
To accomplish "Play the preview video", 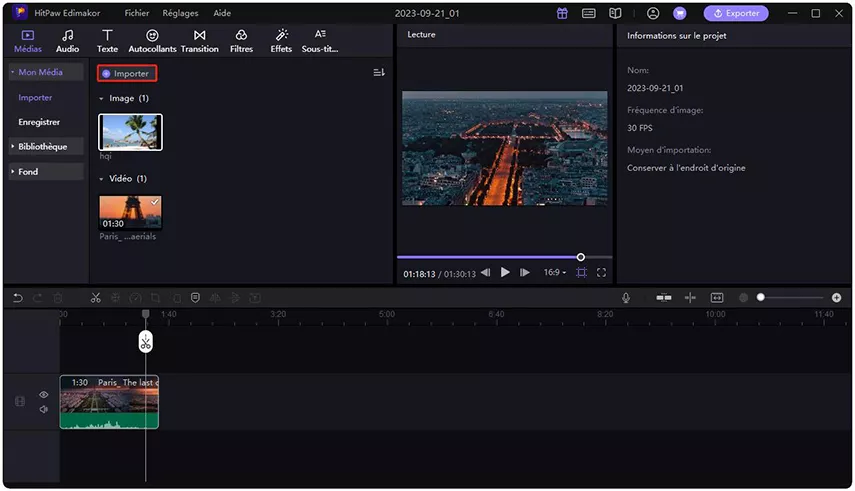I will (x=505, y=272).
